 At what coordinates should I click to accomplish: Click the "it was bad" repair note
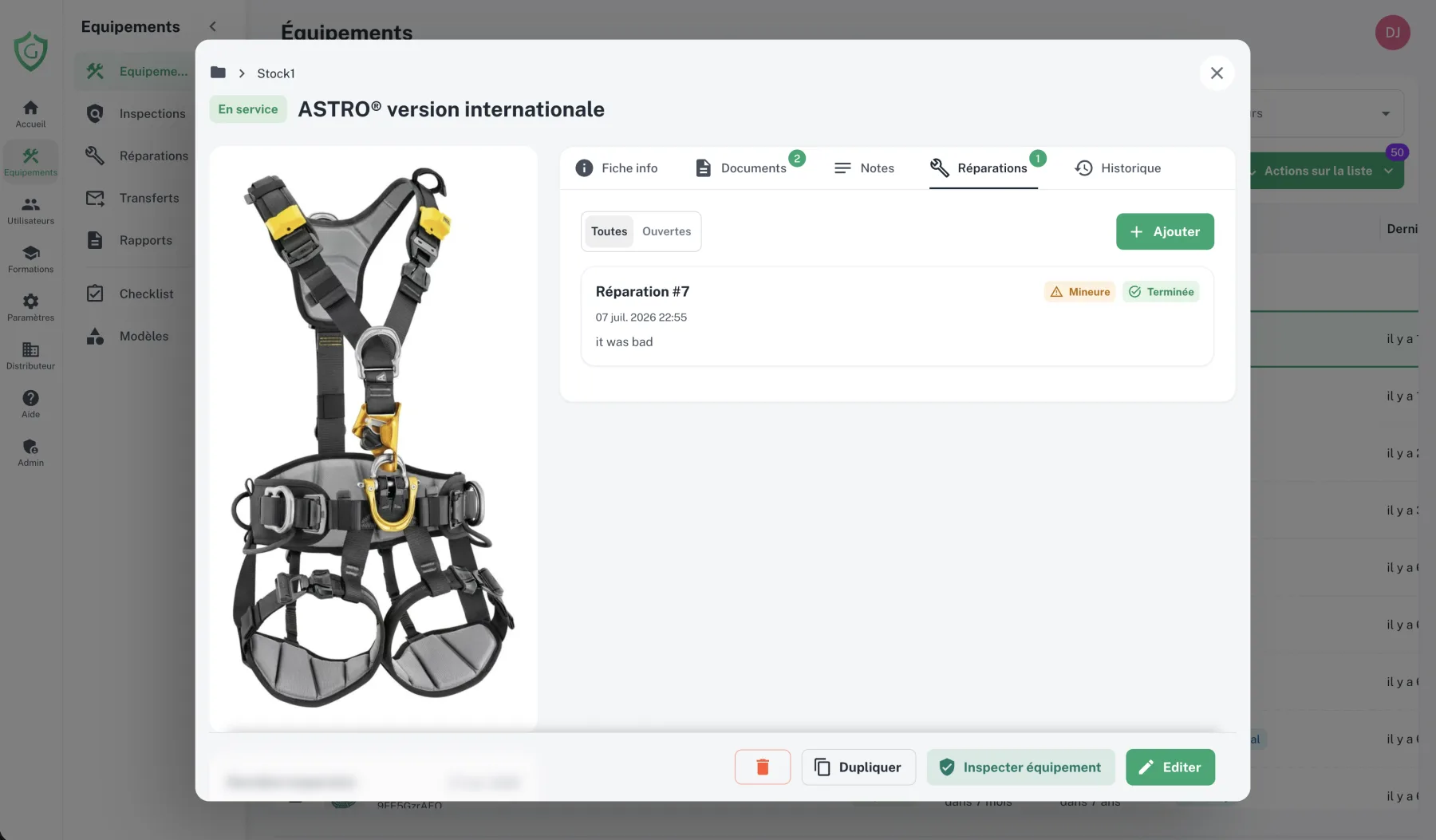coord(624,341)
